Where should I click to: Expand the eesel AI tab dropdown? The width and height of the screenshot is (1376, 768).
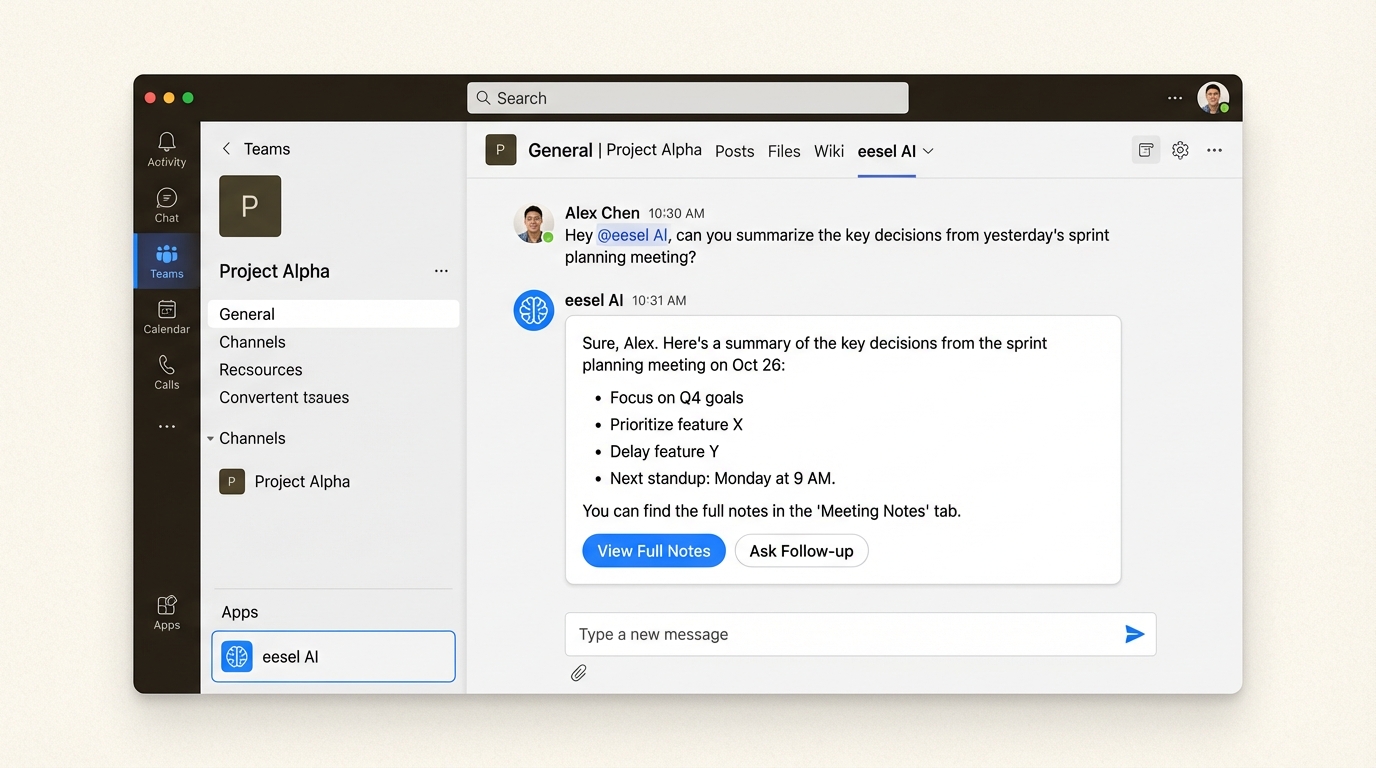pyautogui.click(x=926, y=151)
